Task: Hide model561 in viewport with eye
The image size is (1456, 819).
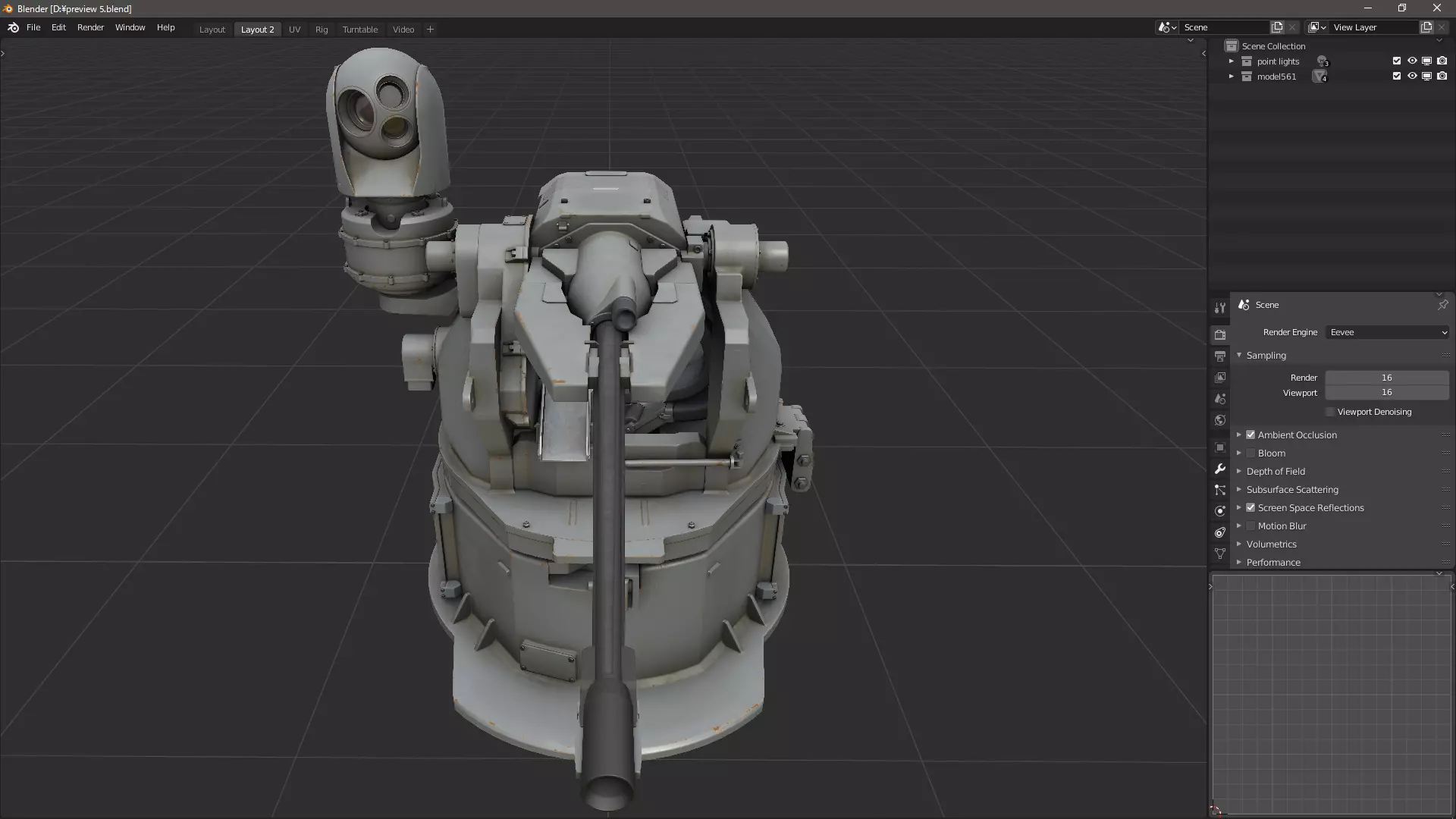Action: click(1412, 77)
